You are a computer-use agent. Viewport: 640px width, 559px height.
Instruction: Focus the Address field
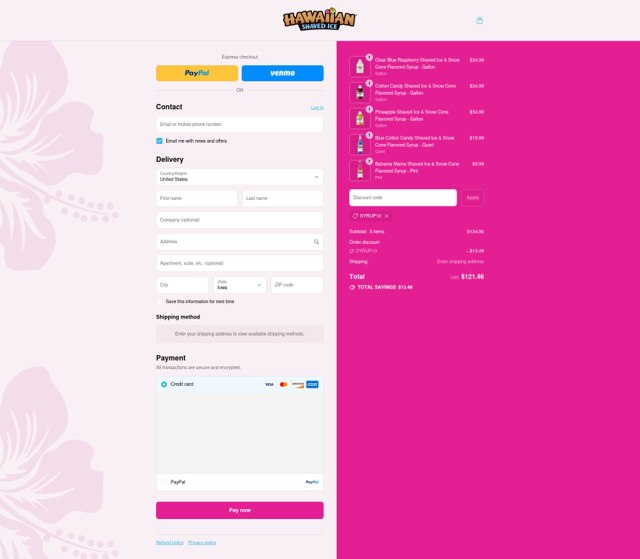(240, 242)
